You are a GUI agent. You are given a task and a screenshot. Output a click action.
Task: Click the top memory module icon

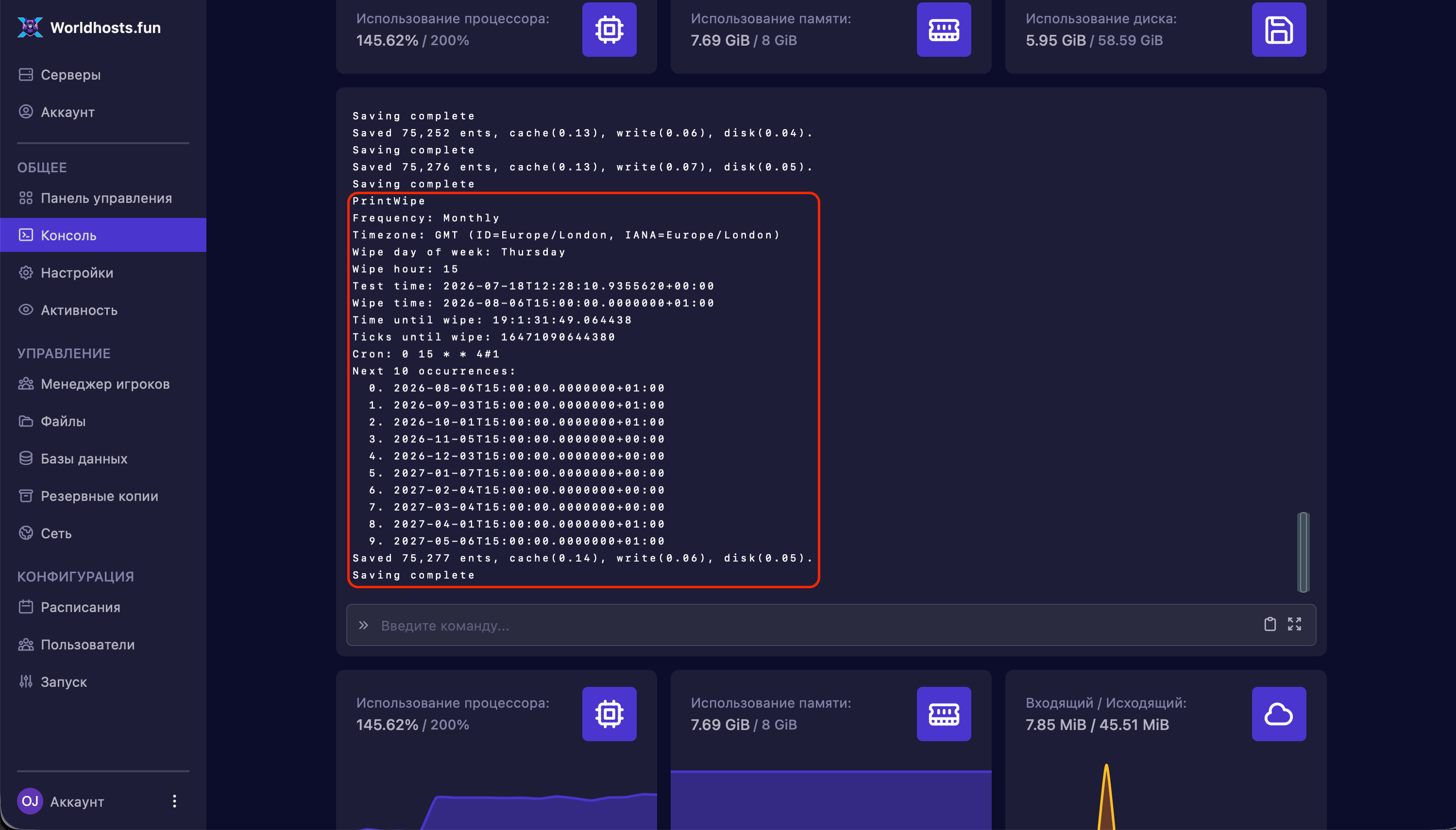944,29
